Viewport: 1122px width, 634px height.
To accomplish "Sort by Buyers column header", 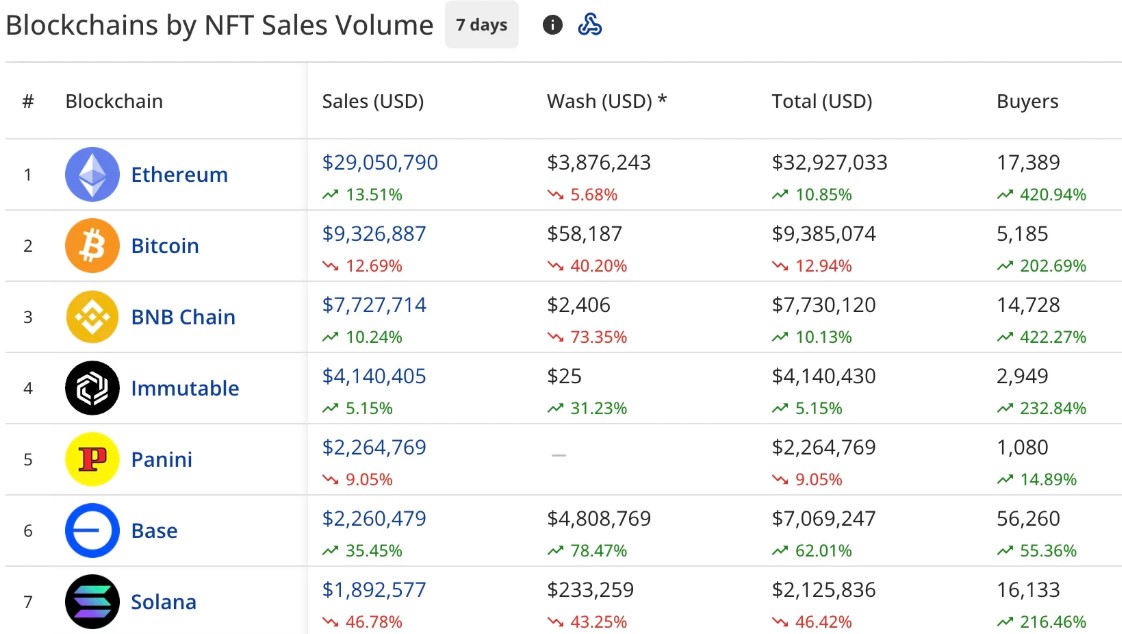I will pyautogui.click(x=1028, y=101).
